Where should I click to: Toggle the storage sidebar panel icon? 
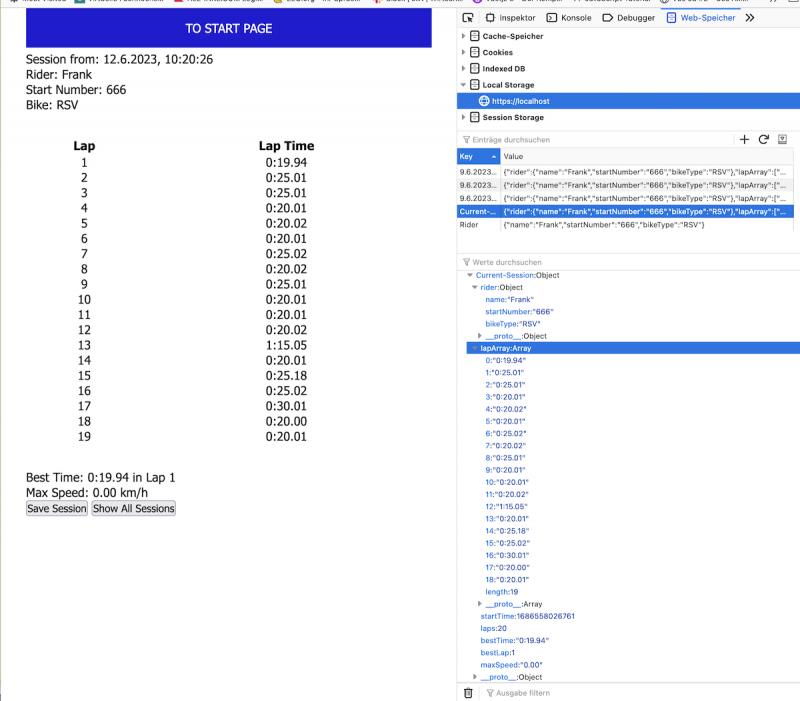coord(782,139)
